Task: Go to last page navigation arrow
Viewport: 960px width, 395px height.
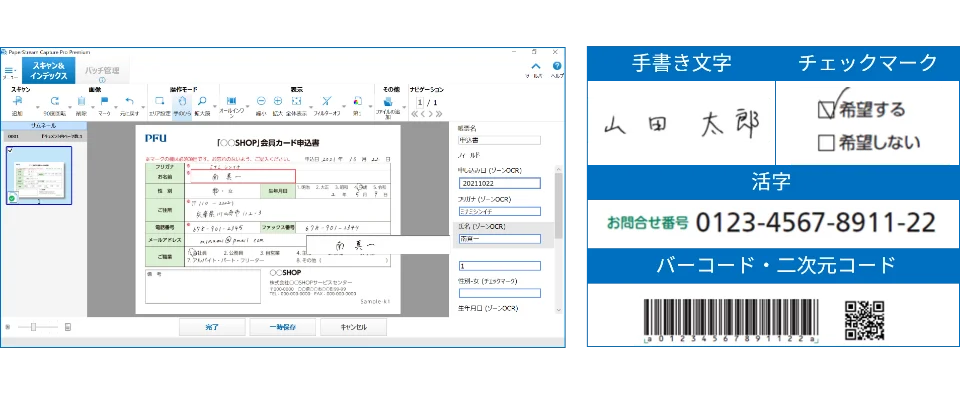Action: [x=438, y=114]
